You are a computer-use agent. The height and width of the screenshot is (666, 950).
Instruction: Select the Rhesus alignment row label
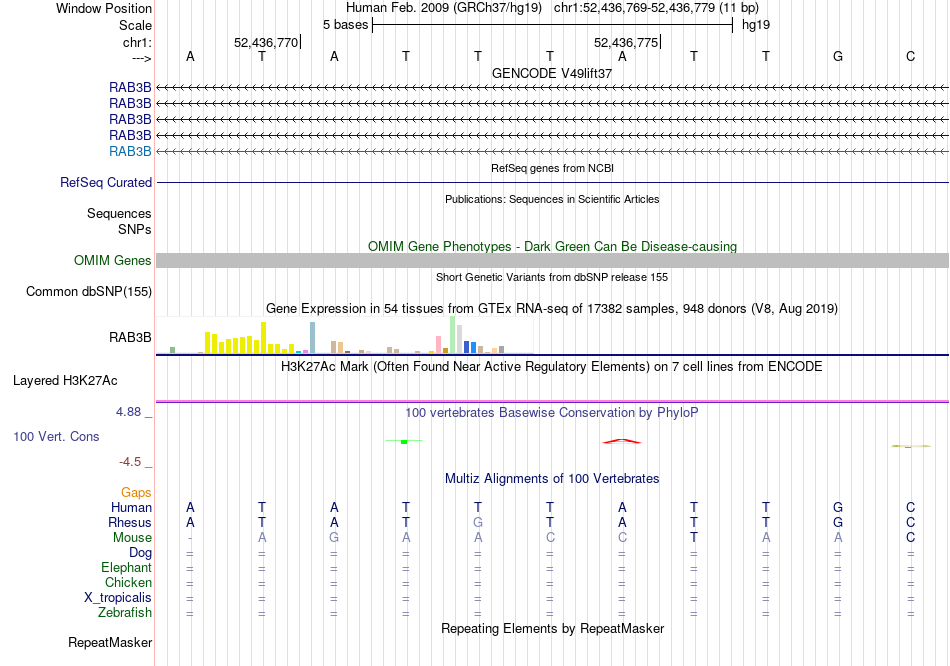[130, 522]
